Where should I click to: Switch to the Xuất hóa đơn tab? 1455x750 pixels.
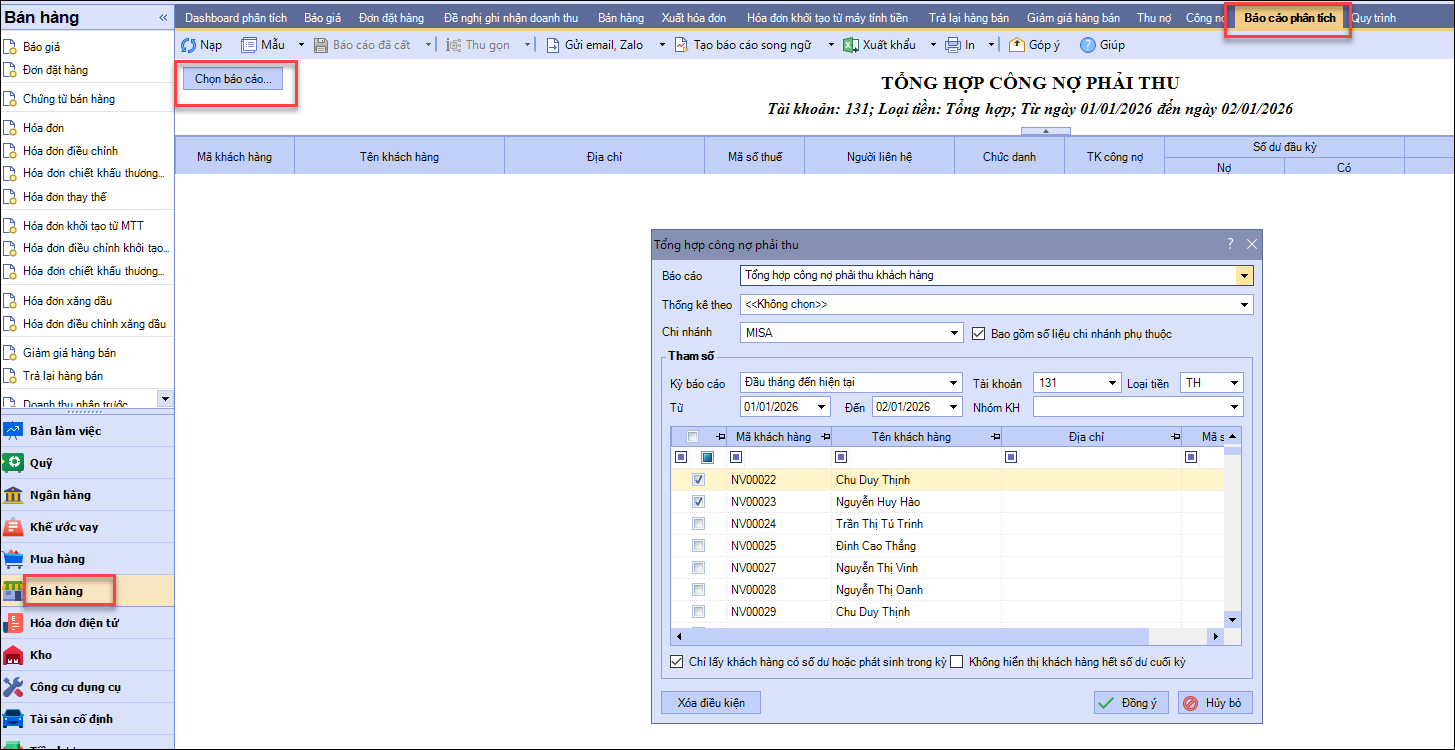pyautogui.click(x=695, y=18)
